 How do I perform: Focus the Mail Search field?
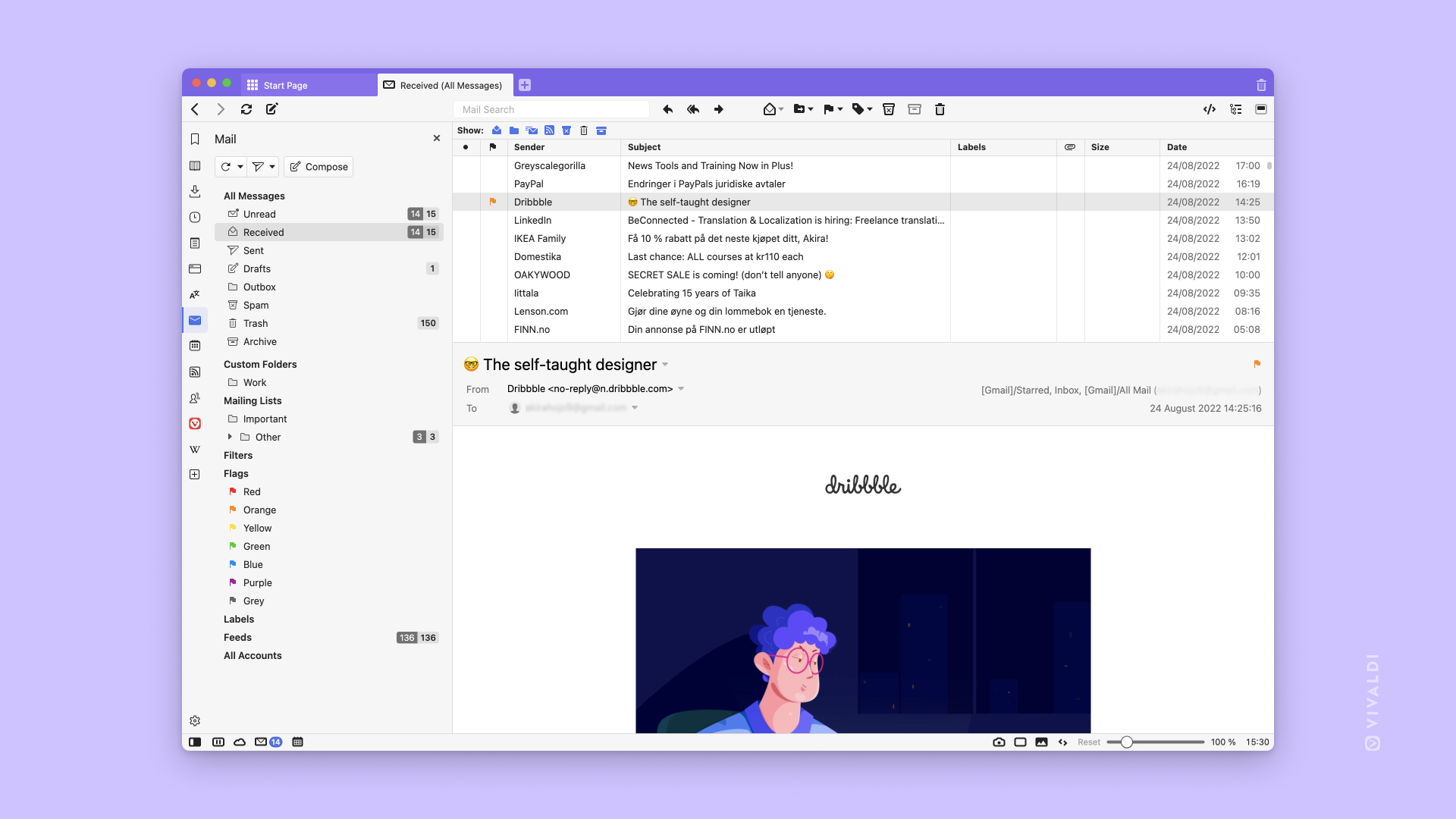[551, 109]
